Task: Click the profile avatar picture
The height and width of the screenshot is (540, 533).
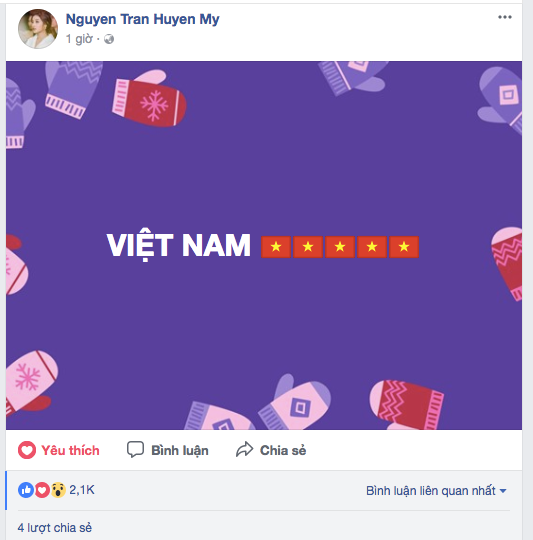Action: (38, 29)
